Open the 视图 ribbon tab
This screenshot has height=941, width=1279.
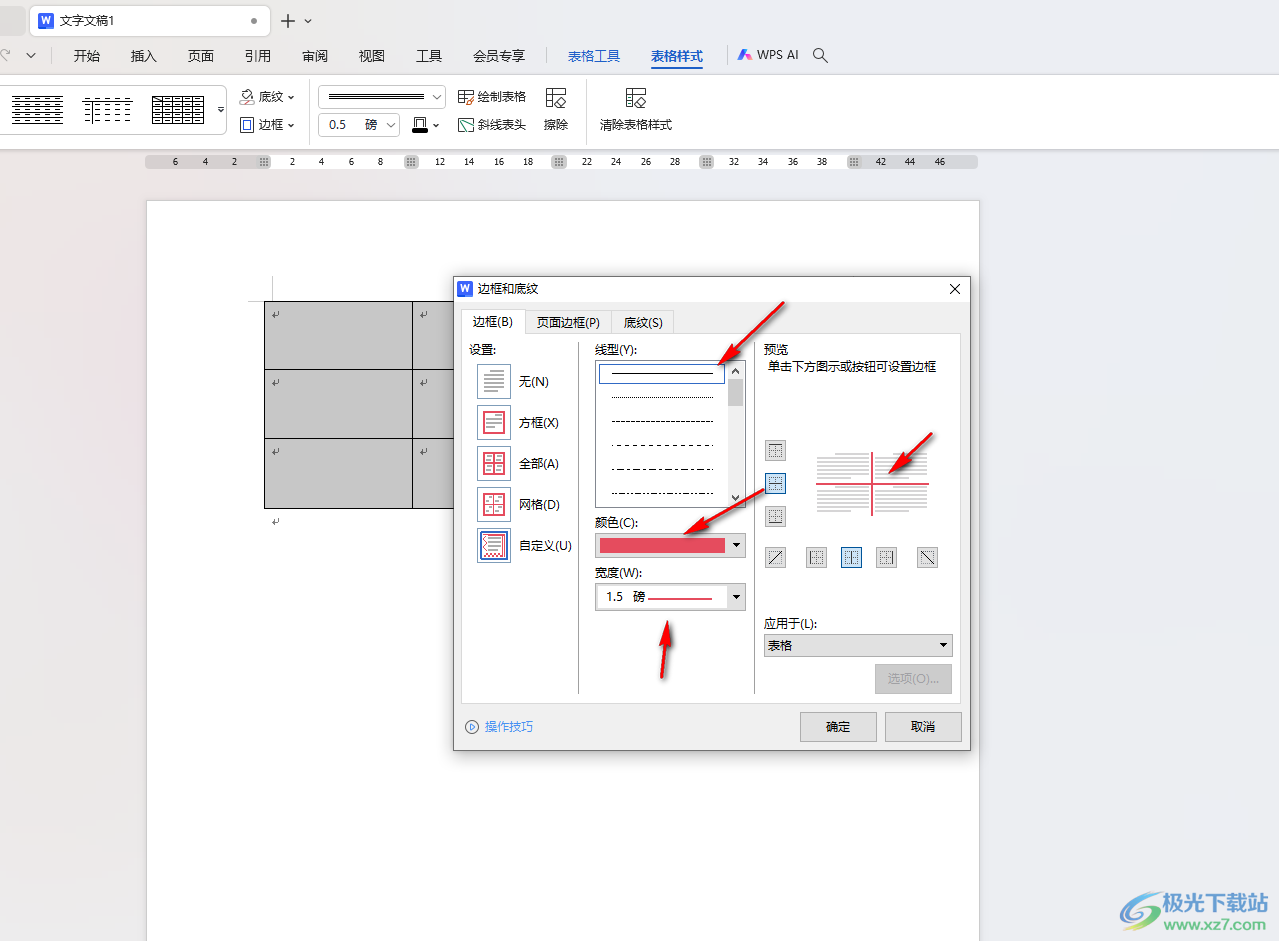372,56
